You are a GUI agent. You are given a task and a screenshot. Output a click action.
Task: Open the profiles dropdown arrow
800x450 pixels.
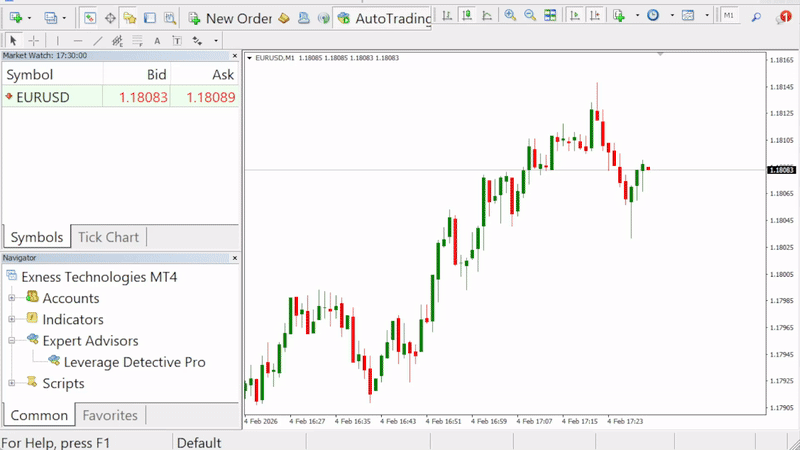click(64, 18)
